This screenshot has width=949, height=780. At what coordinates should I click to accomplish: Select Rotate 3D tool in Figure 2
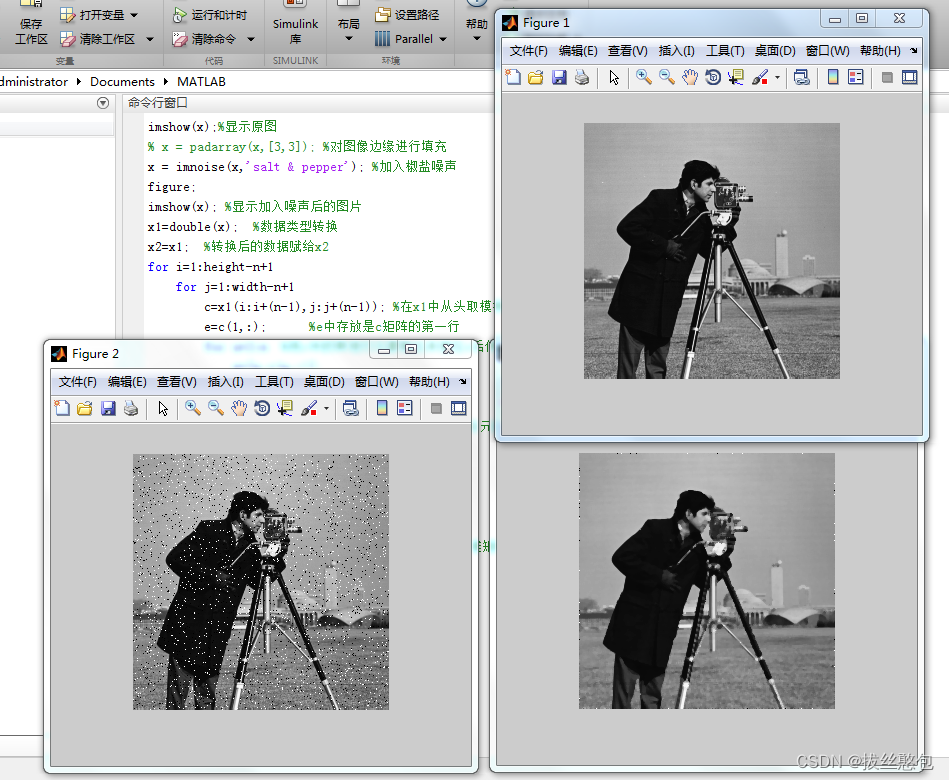[262, 408]
